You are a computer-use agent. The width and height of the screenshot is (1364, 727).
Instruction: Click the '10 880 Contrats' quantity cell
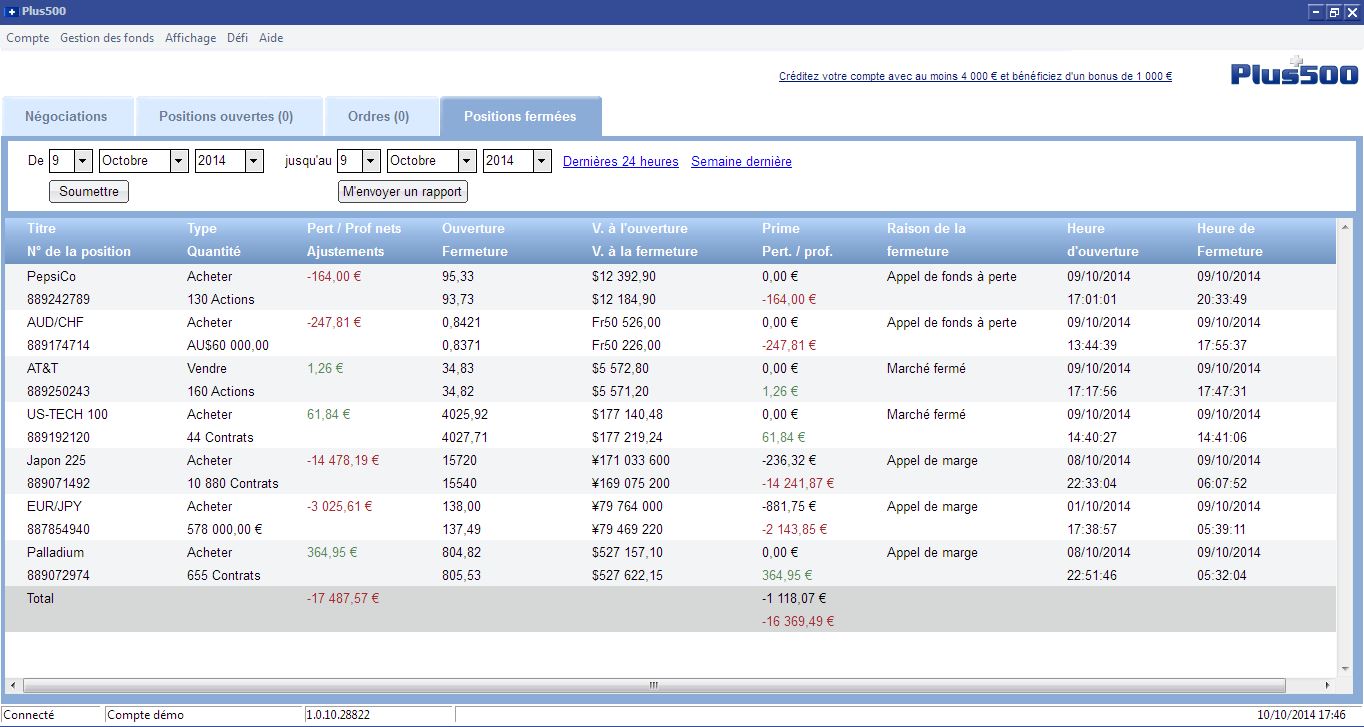point(233,483)
